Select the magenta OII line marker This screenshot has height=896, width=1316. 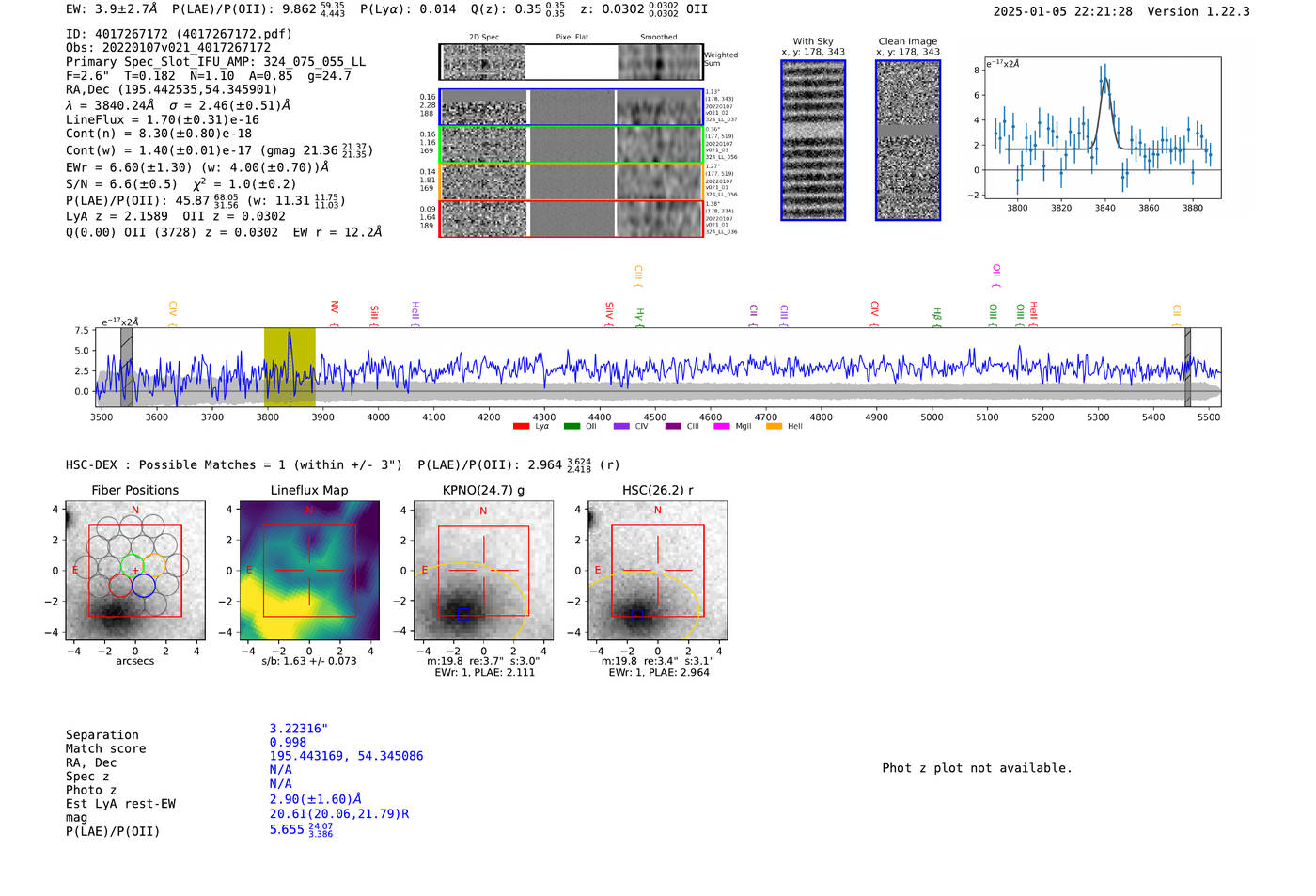[996, 275]
